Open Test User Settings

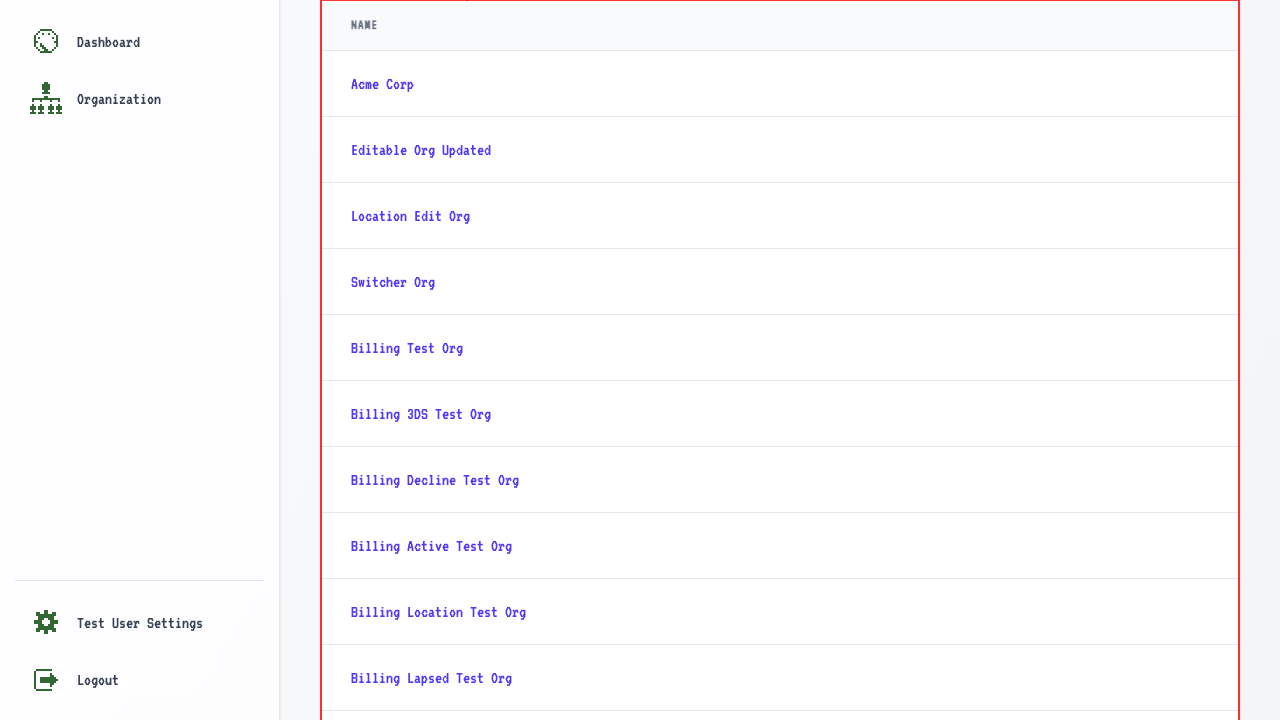(x=140, y=623)
